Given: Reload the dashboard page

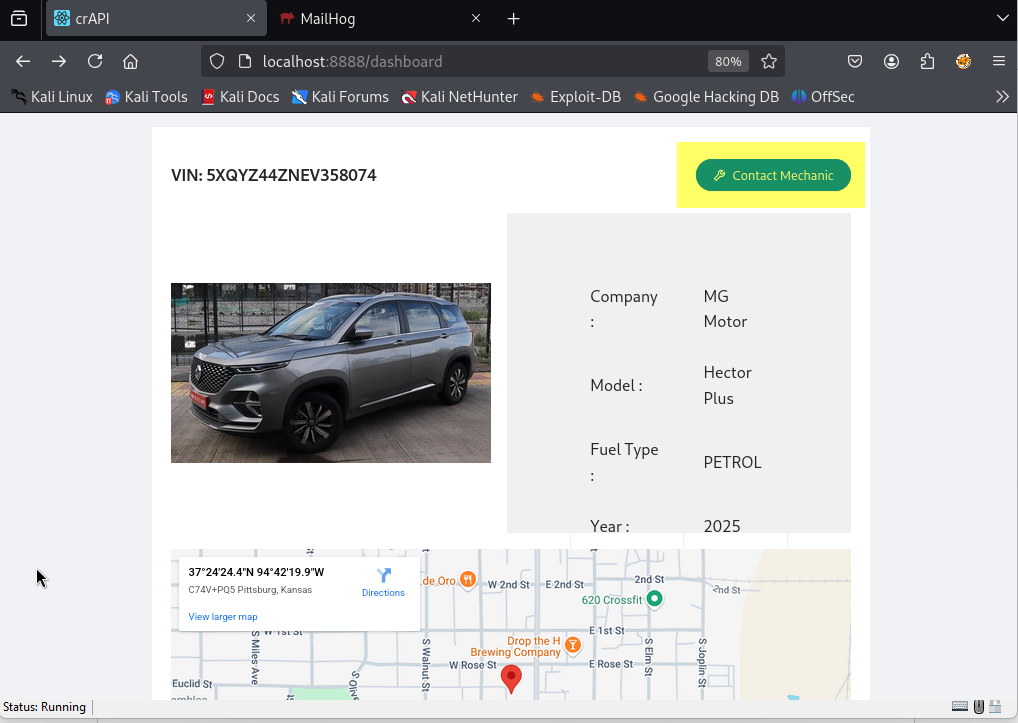Looking at the screenshot, I should click(95, 62).
